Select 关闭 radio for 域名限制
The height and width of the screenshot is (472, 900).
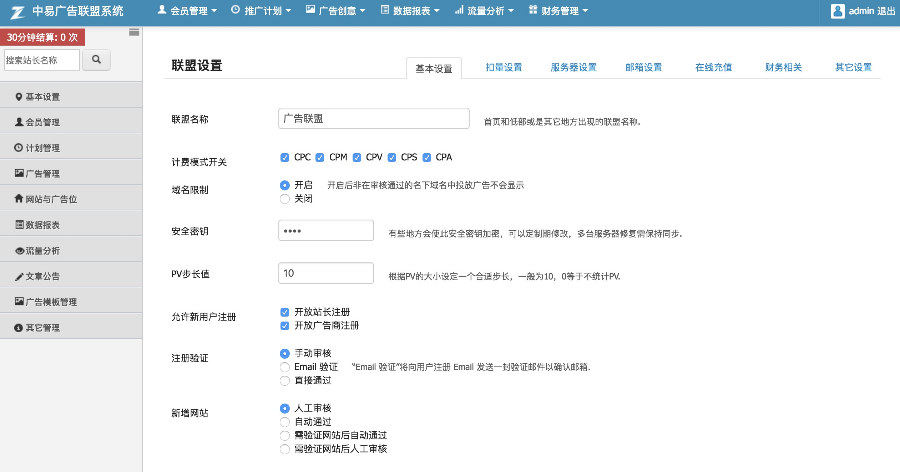(x=285, y=199)
